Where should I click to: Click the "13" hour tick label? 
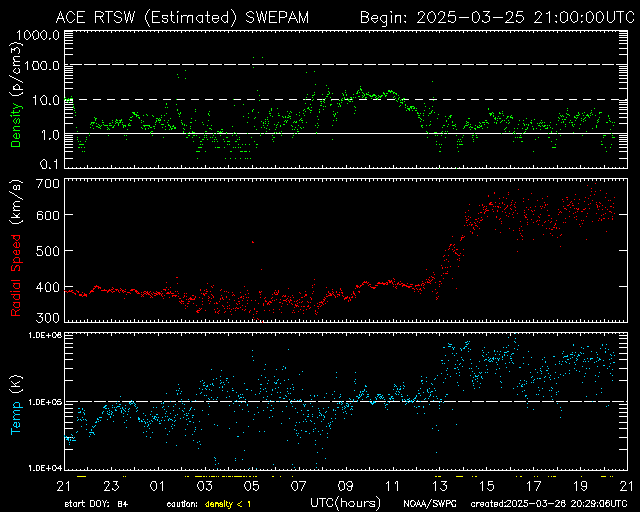440,486
